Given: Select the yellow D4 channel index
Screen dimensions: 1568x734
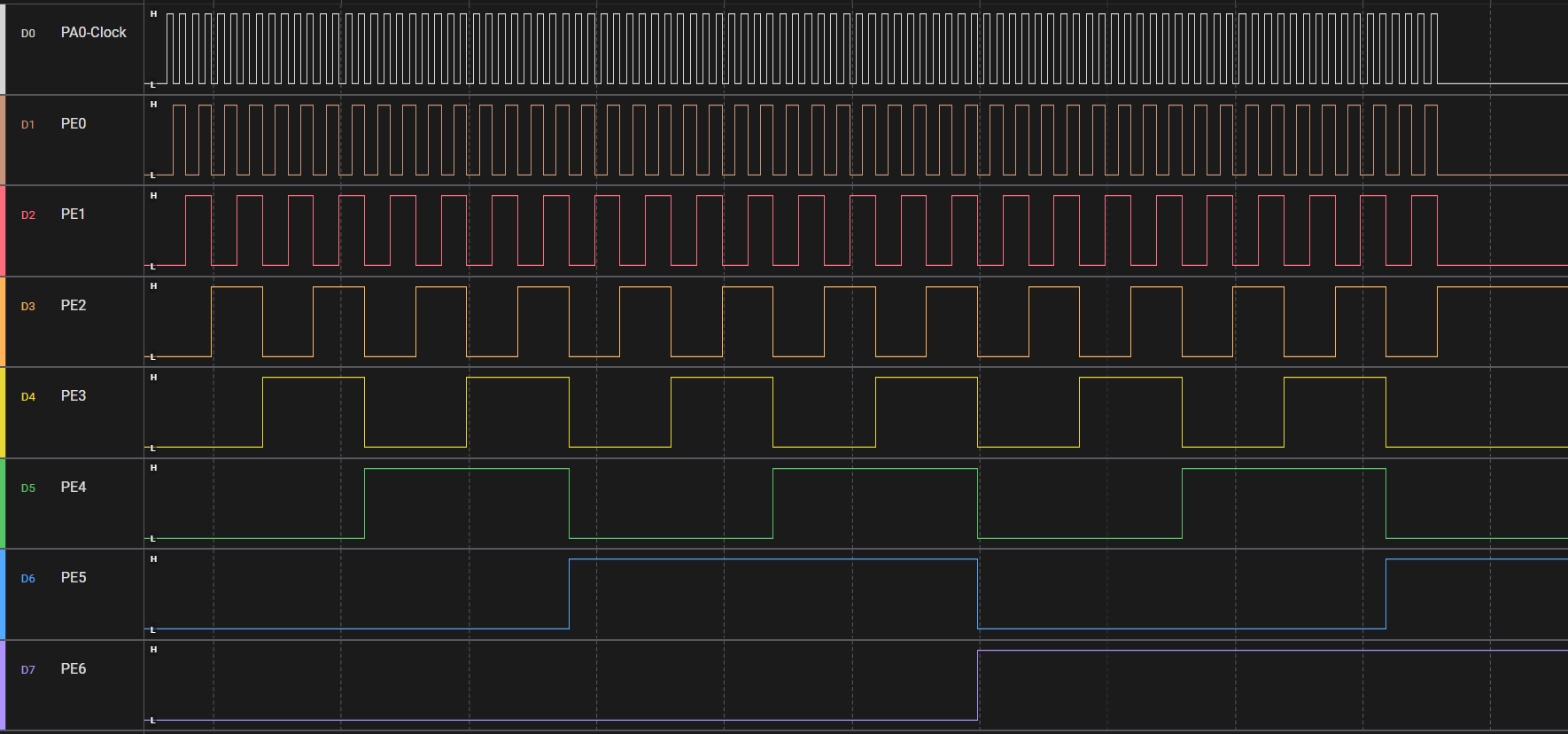Looking at the screenshot, I should [x=28, y=397].
